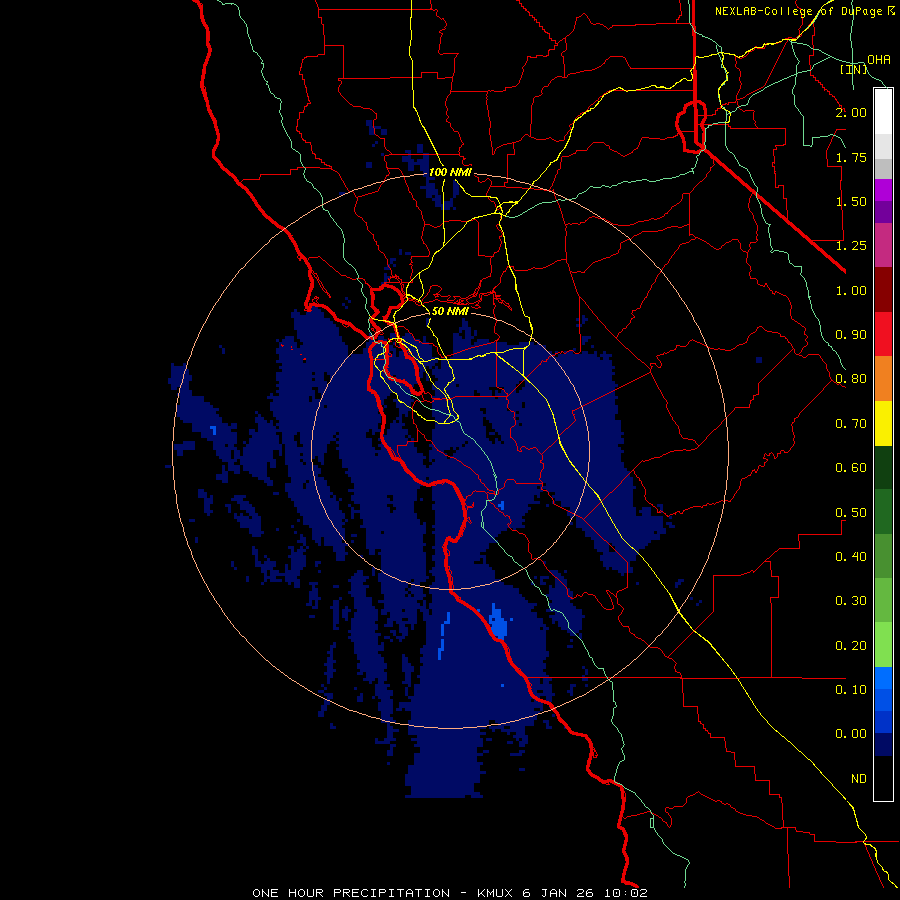Click the 50 NMI range ring label
Screen dimensions: 900x900
tap(450, 311)
